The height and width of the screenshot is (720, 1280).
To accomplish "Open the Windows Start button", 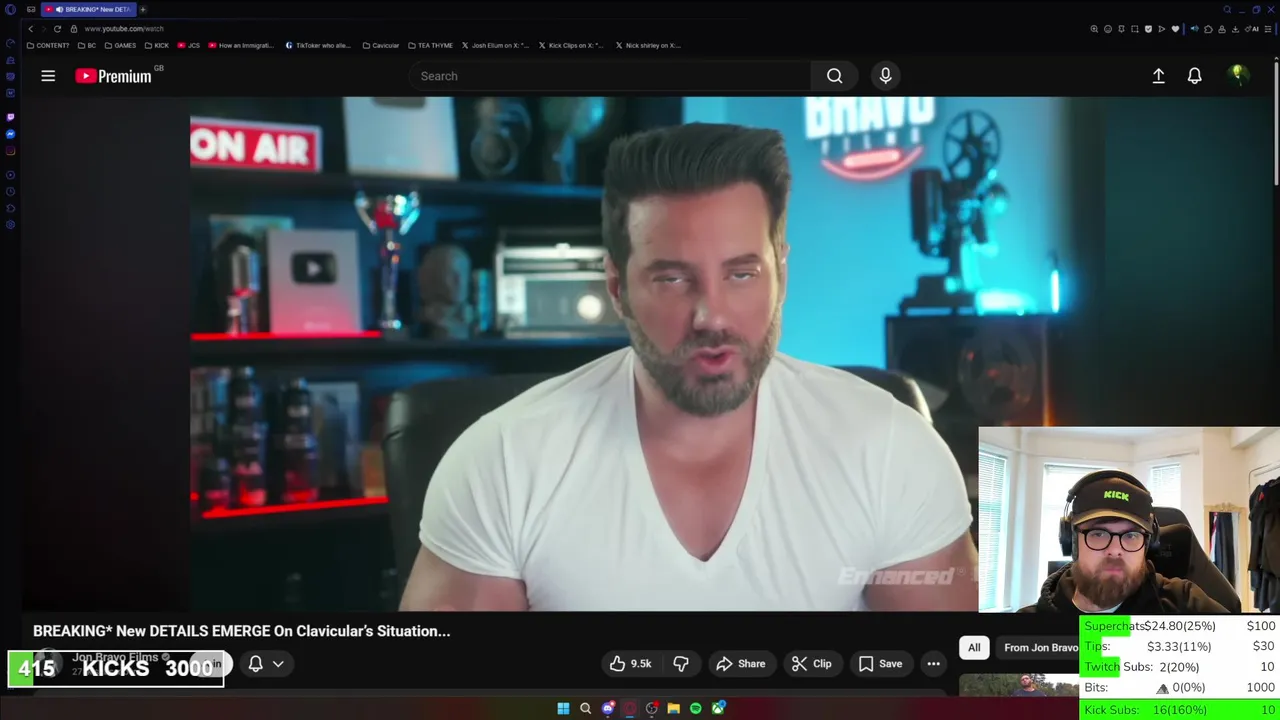I will click(563, 709).
